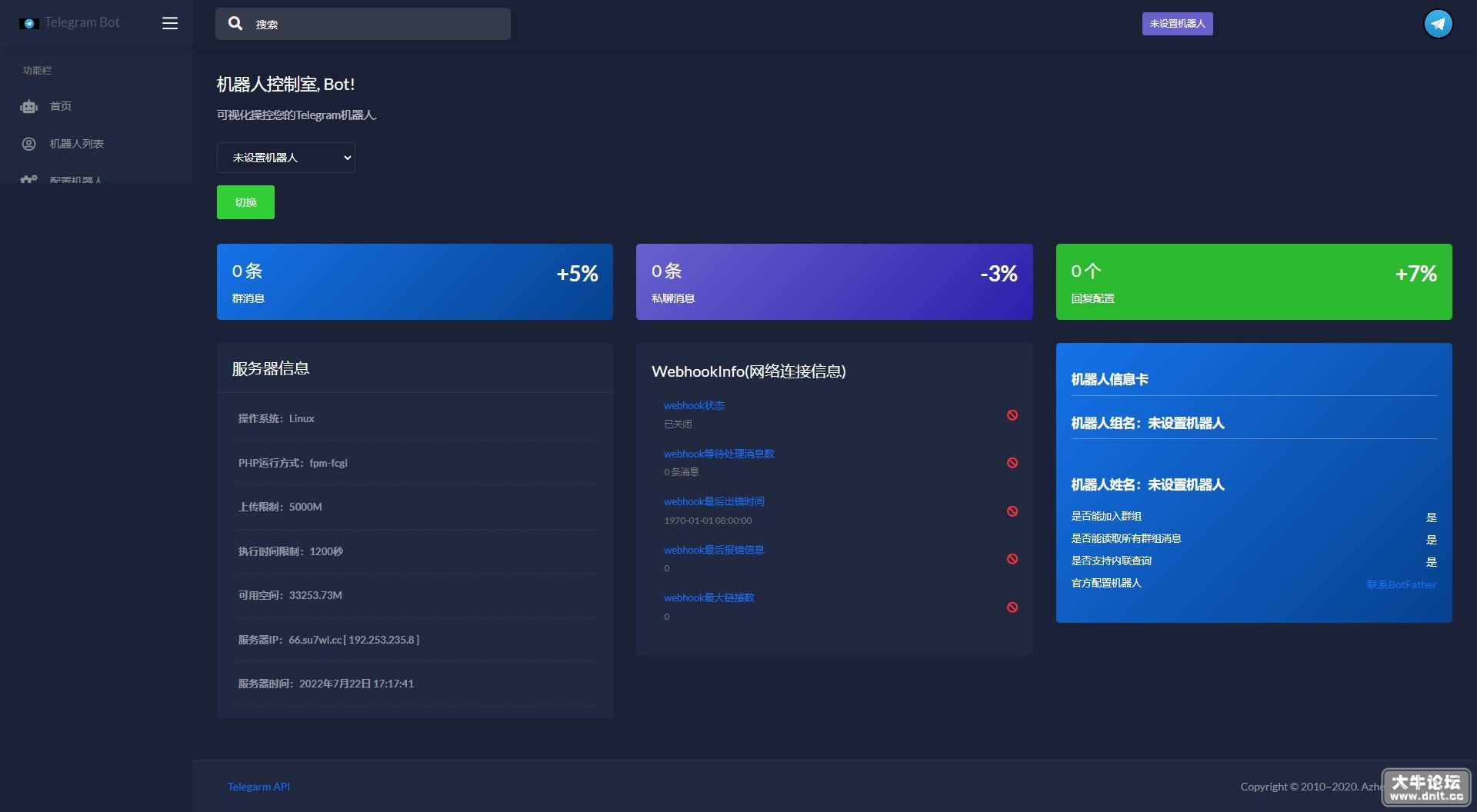Open the Telegram avatar icon at top right
The height and width of the screenshot is (812, 1477).
(1438, 24)
